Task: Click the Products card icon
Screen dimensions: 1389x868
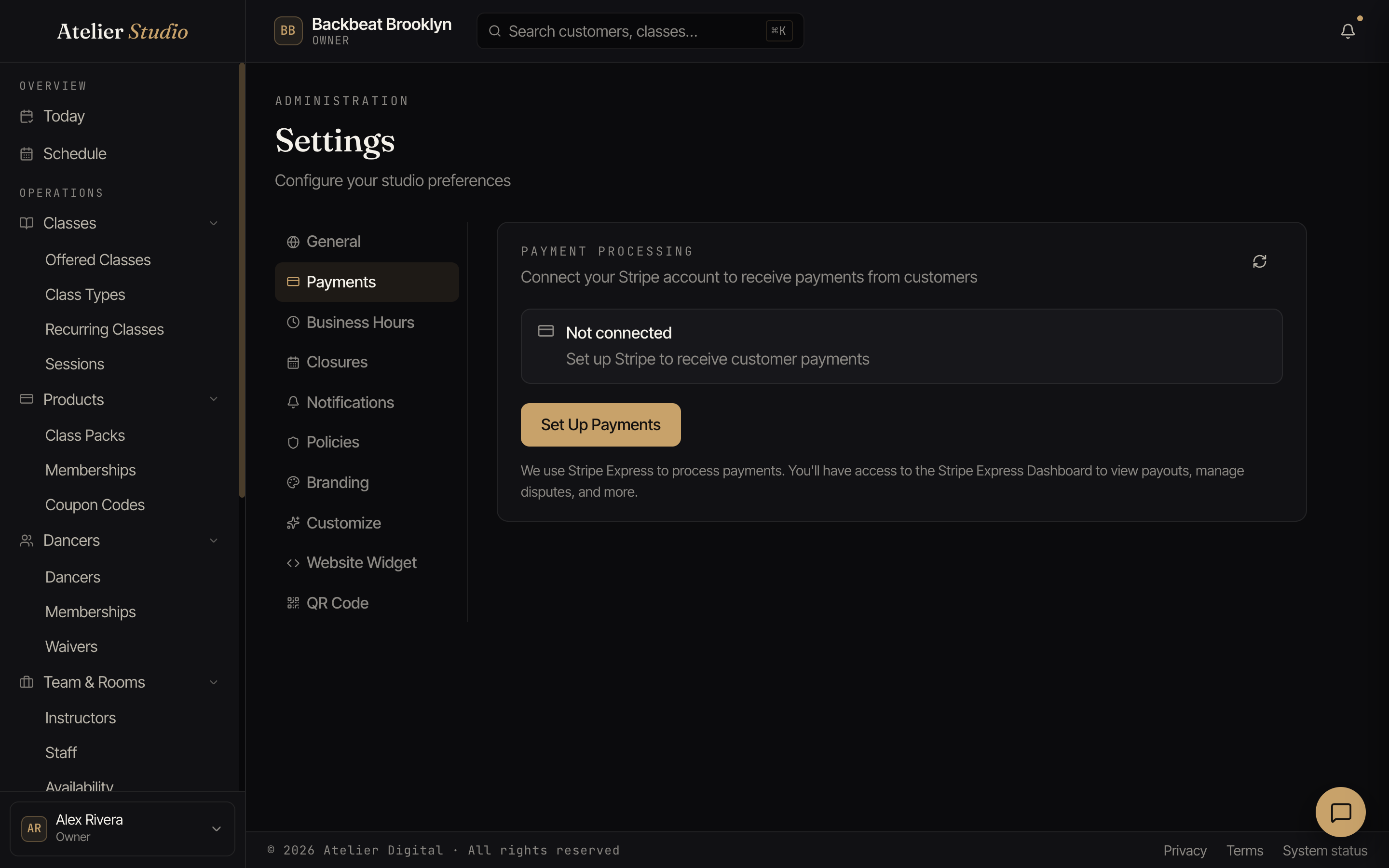Action: coord(27,399)
